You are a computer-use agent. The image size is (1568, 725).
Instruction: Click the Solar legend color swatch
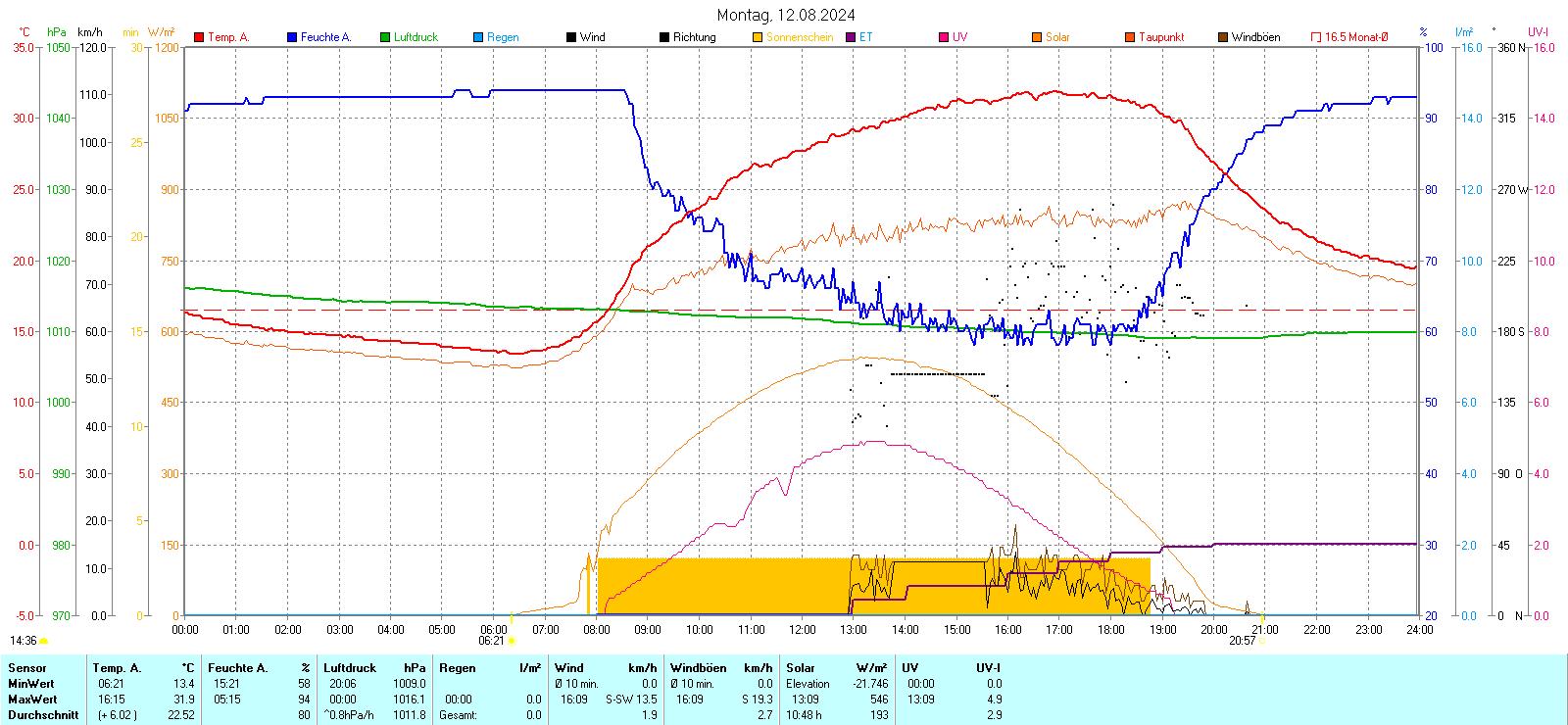pos(1037,37)
